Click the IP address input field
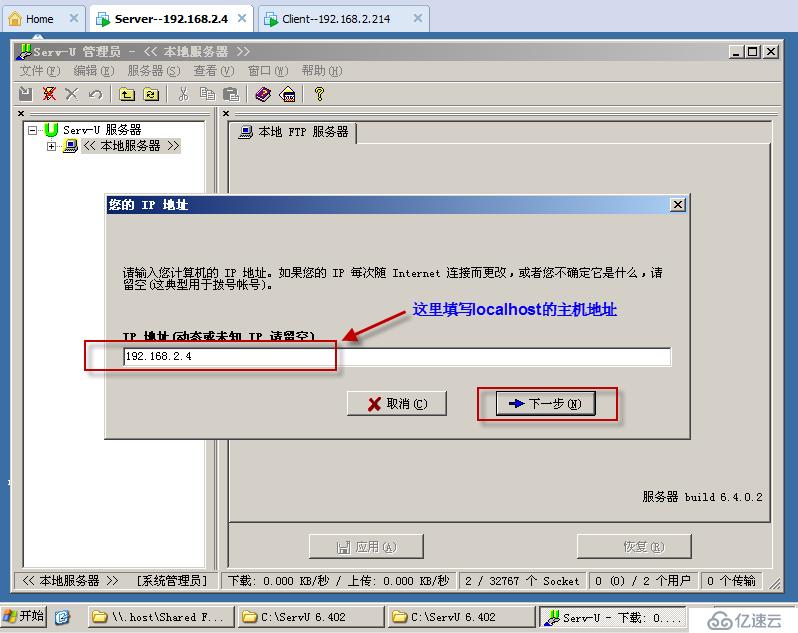The width and height of the screenshot is (798, 633). click(397, 357)
